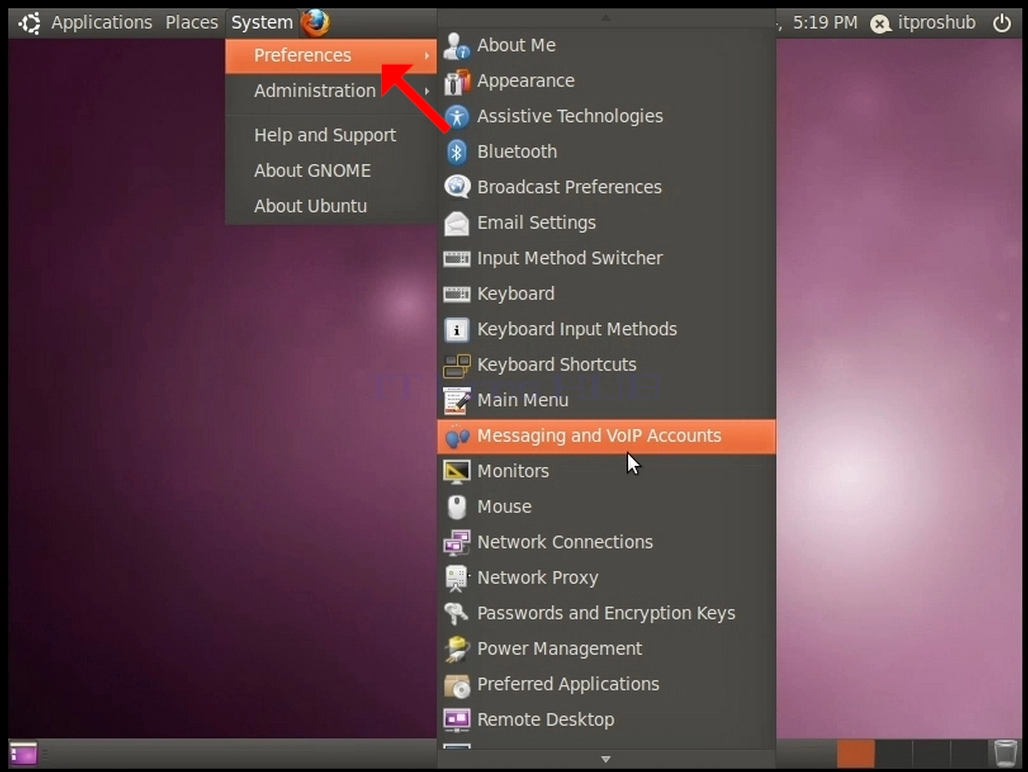Image resolution: width=1028 pixels, height=772 pixels.
Task: Click the menu's bottom scroll-down arrow
Action: point(606,759)
